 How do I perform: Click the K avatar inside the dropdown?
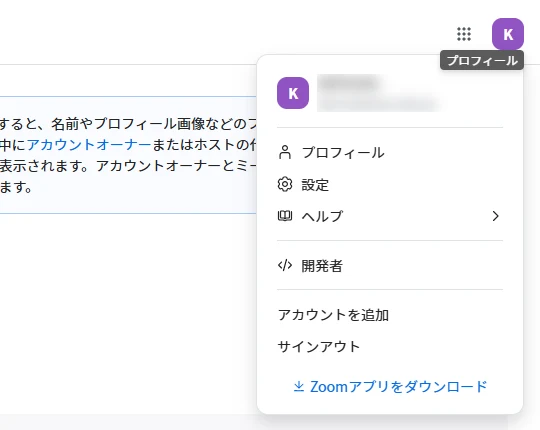click(x=293, y=93)
